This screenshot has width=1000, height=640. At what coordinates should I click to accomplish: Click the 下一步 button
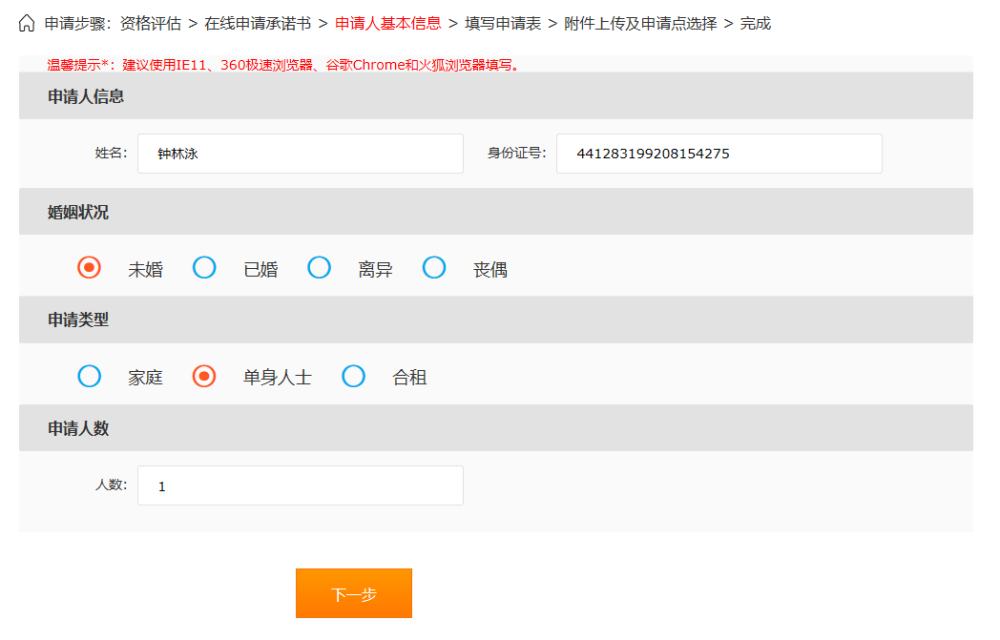353,592
